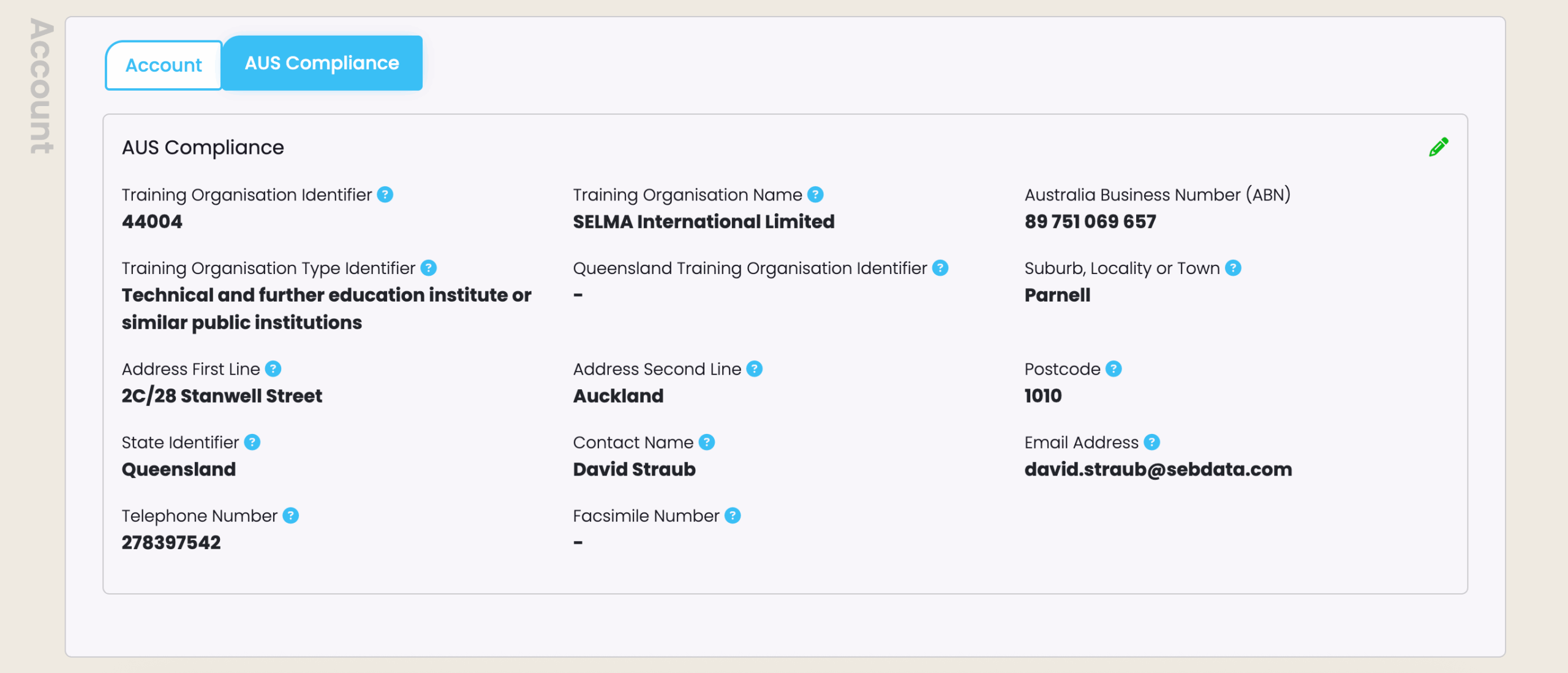
Task: Switch to the Account tab
Action: click(x=164, y=65)
